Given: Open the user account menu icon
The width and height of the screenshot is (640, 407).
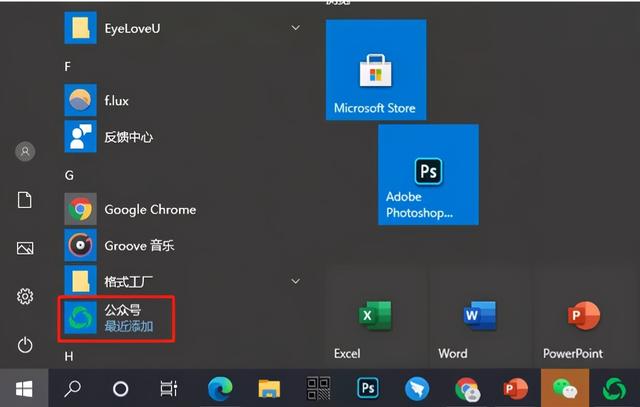Looking at the screenshot, I should coord(25,151).
